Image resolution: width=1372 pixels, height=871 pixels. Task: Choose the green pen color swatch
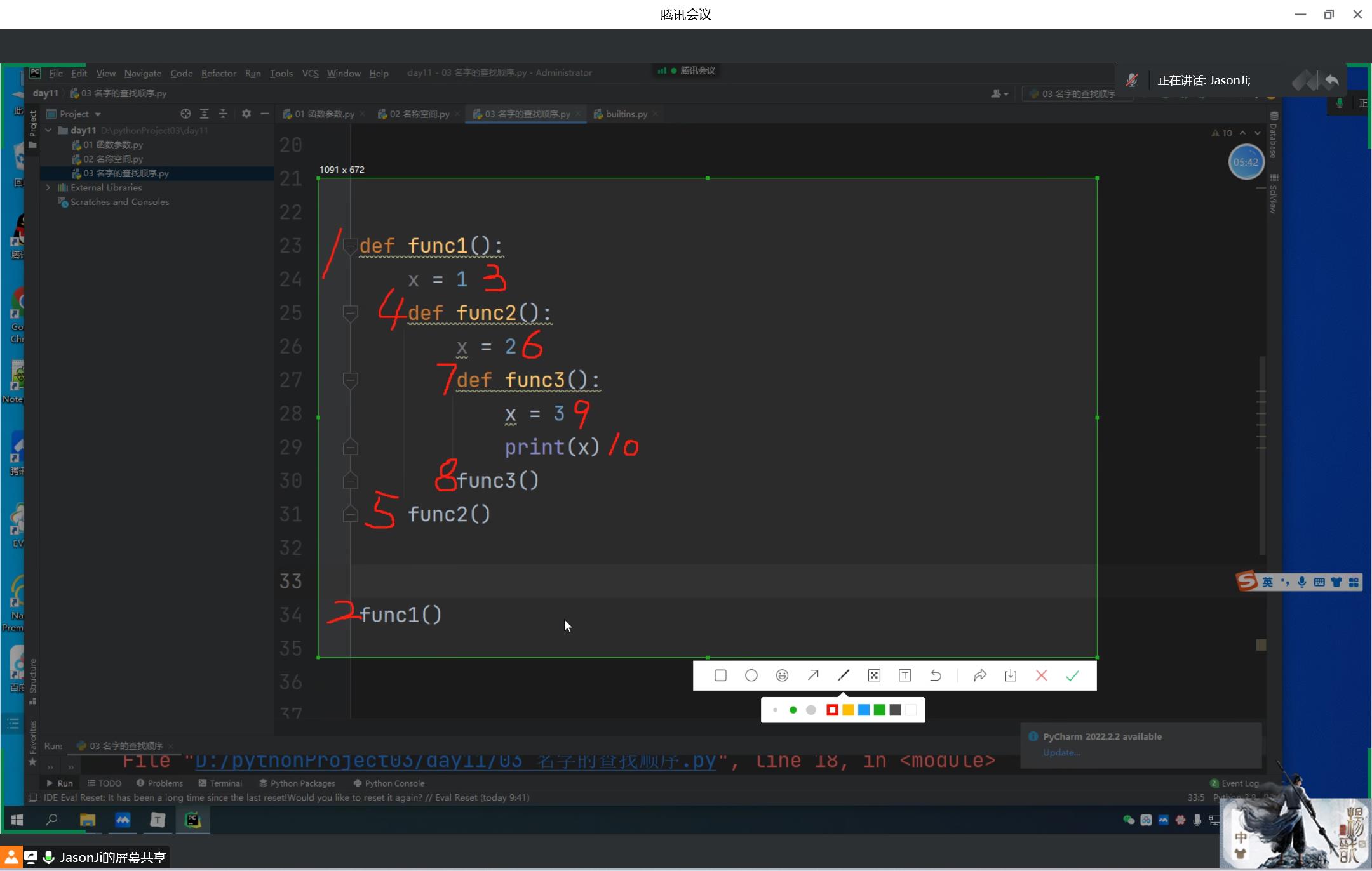[x=880, y=710]
